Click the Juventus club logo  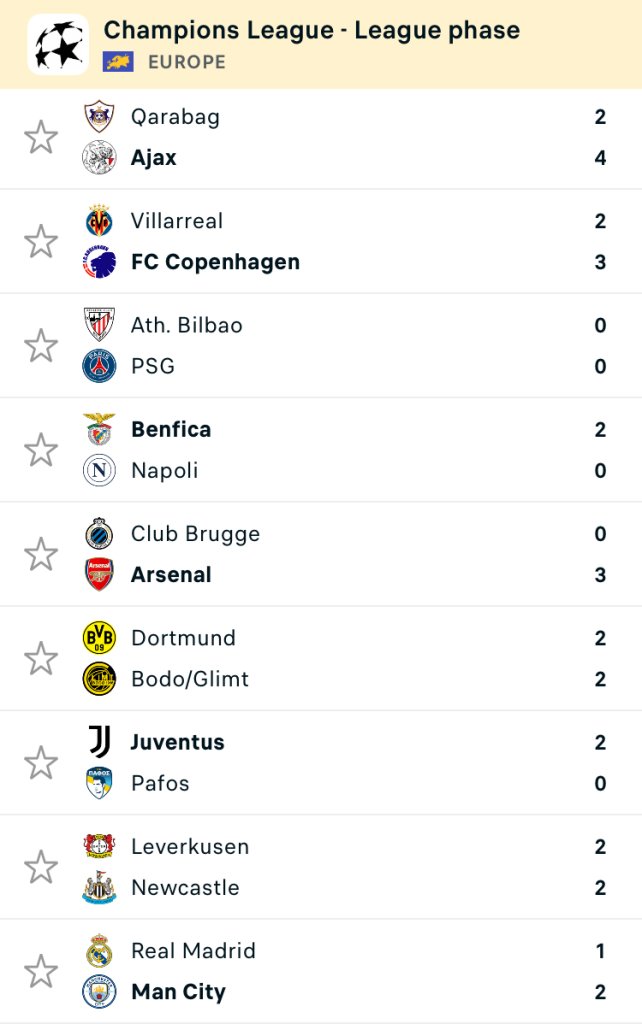(x=99, y=742)
